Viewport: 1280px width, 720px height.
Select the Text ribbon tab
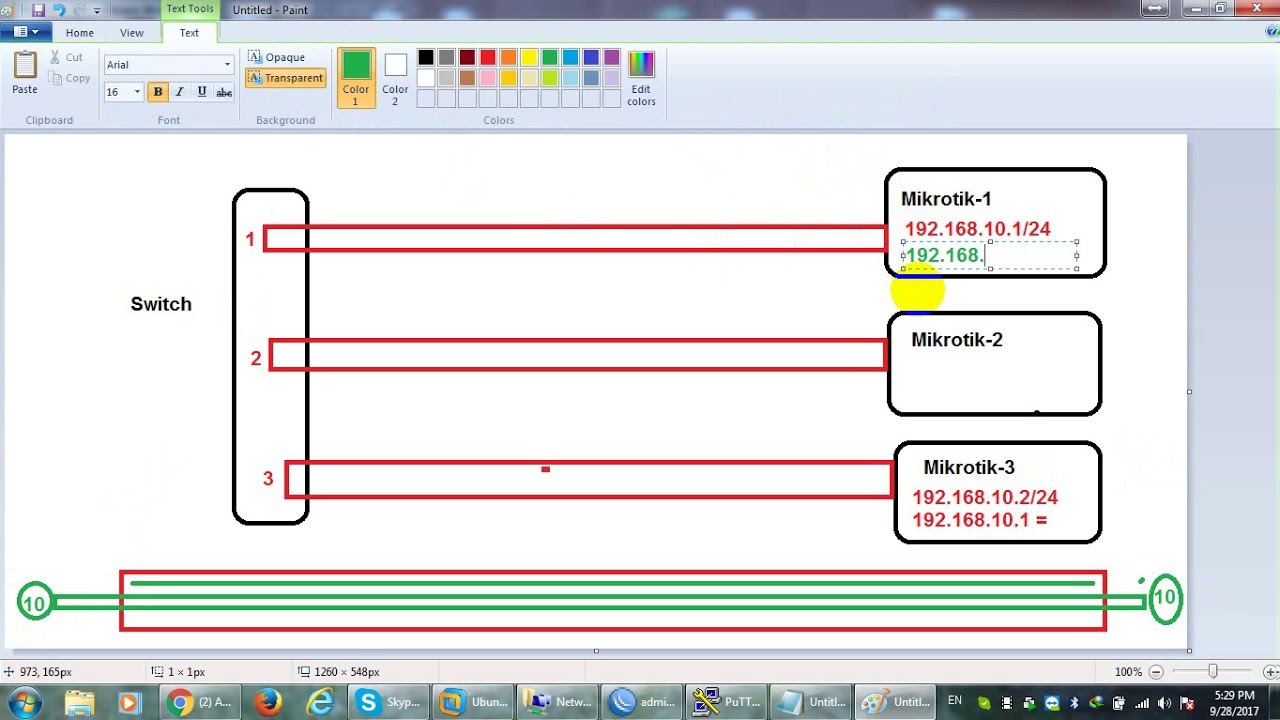click(189, 33)
